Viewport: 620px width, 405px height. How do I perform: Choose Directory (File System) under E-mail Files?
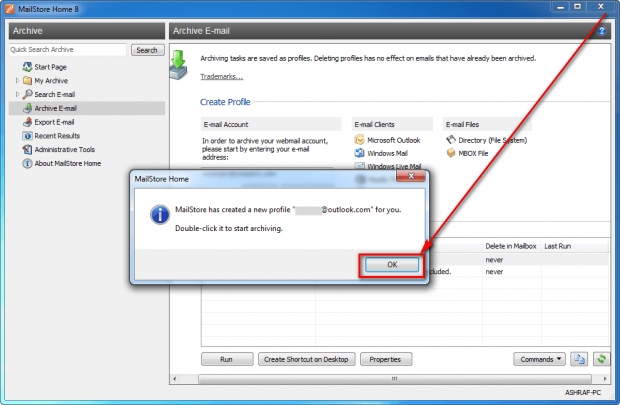492,140
